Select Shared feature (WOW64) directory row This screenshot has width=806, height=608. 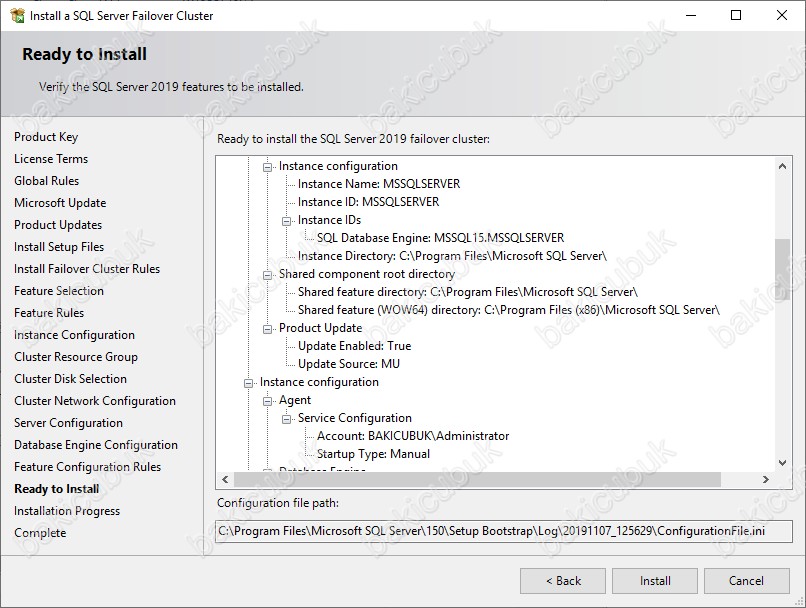(509, 310)
